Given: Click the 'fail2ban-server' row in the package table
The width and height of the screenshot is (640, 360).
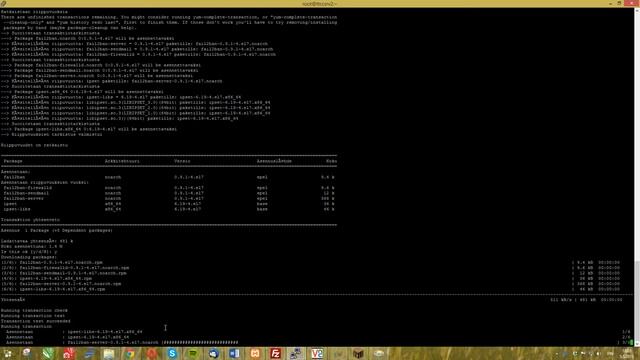Looking at the screenshot, I should point(169,198).
